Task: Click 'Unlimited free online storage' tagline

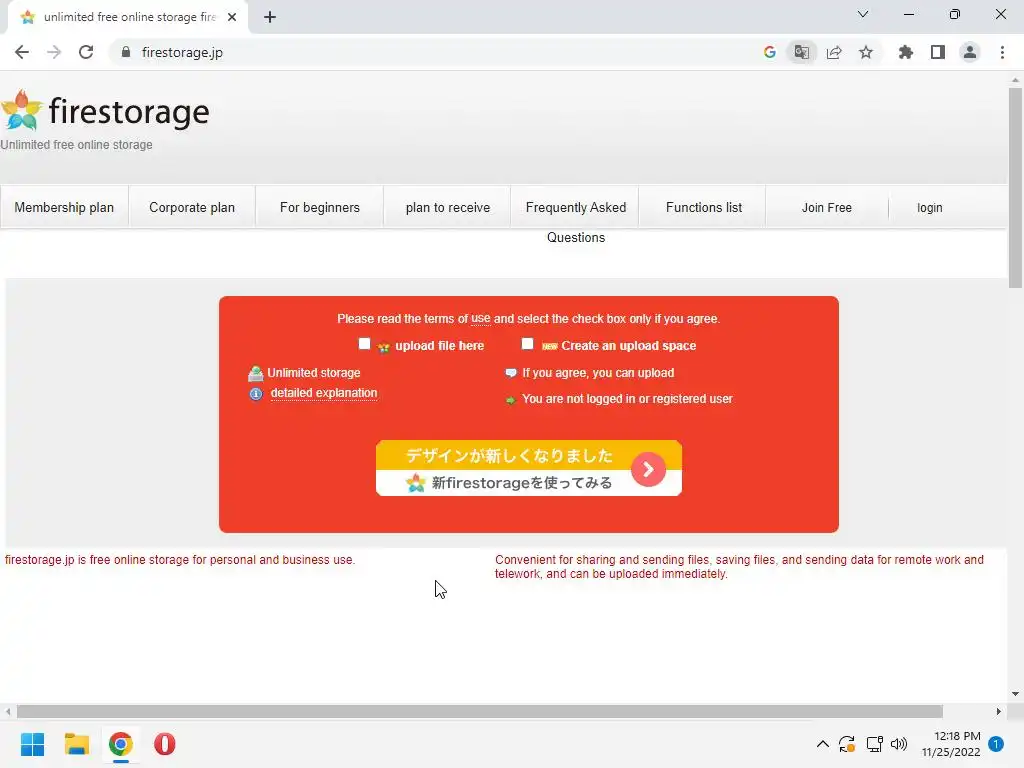Action: coord(76,144)
